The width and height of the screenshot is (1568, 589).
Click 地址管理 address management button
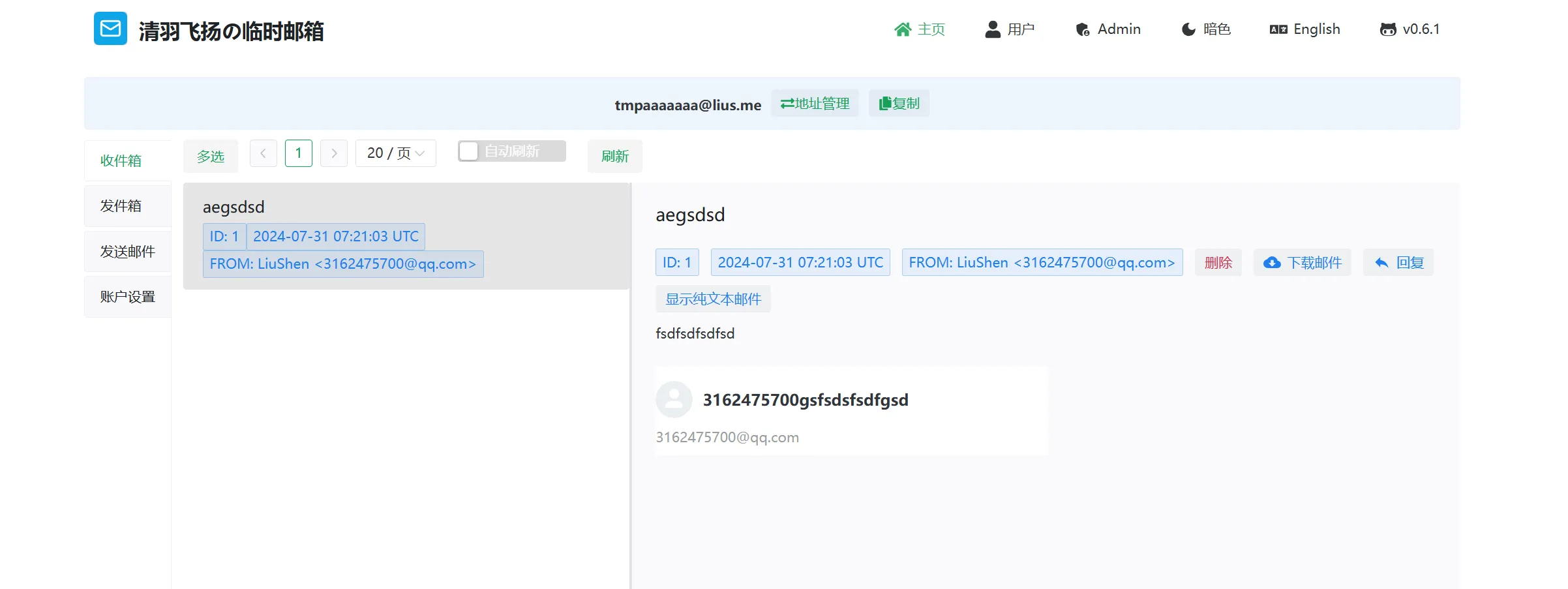[x=815, y=104]
